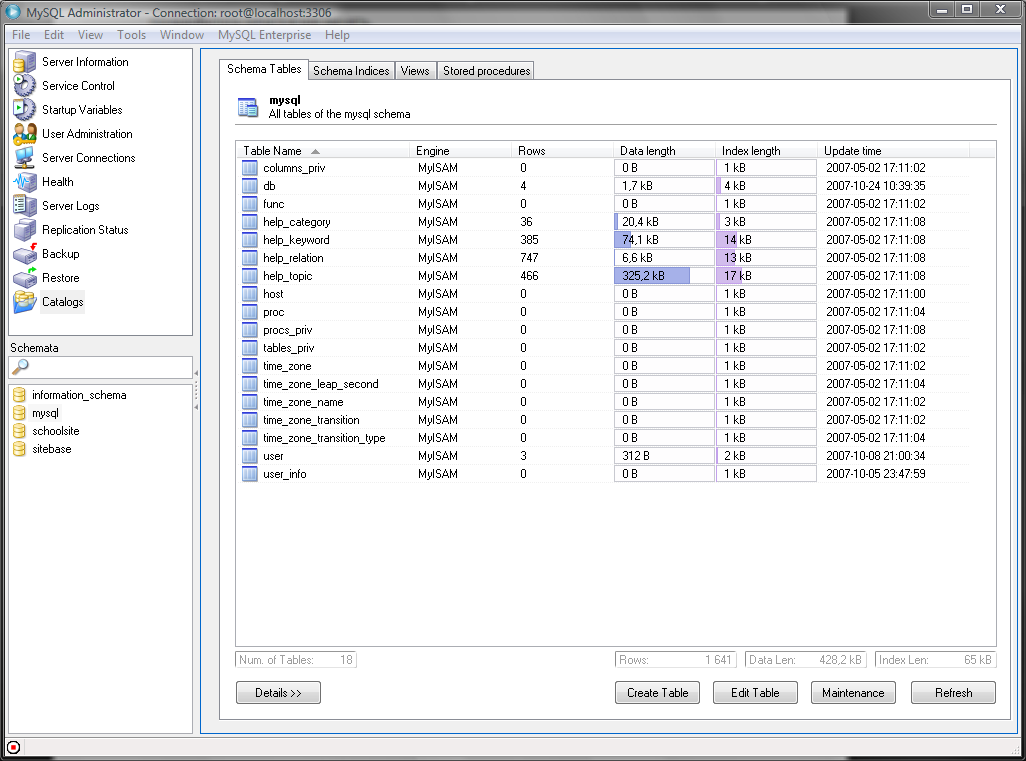Open the Tools menu
The image size is (1026, 761).
(131, 35)
